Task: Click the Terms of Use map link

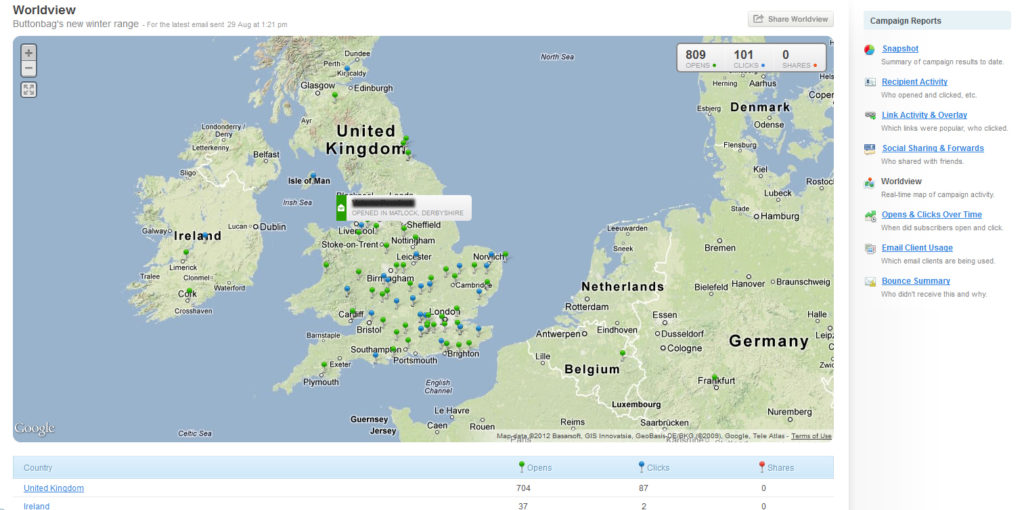Action: tap(811, 436)
